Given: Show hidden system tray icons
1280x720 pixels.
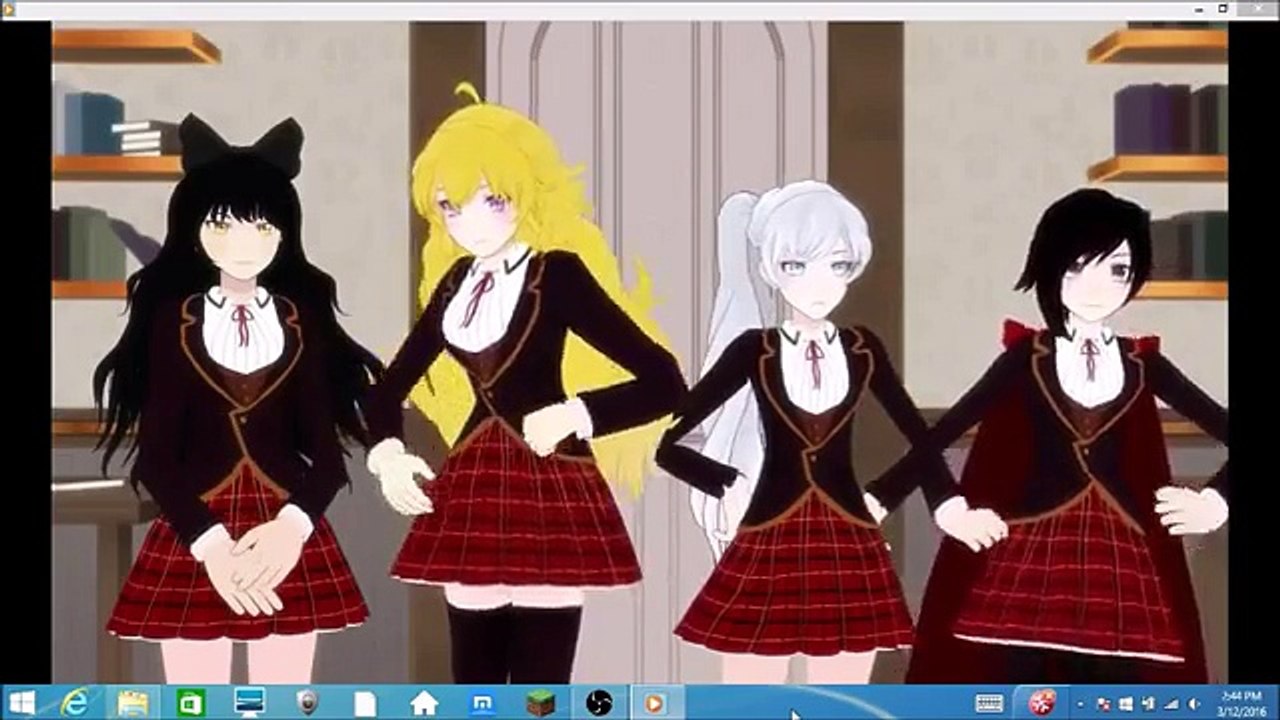Looking at the screenshot, I should pos(1081,704).
